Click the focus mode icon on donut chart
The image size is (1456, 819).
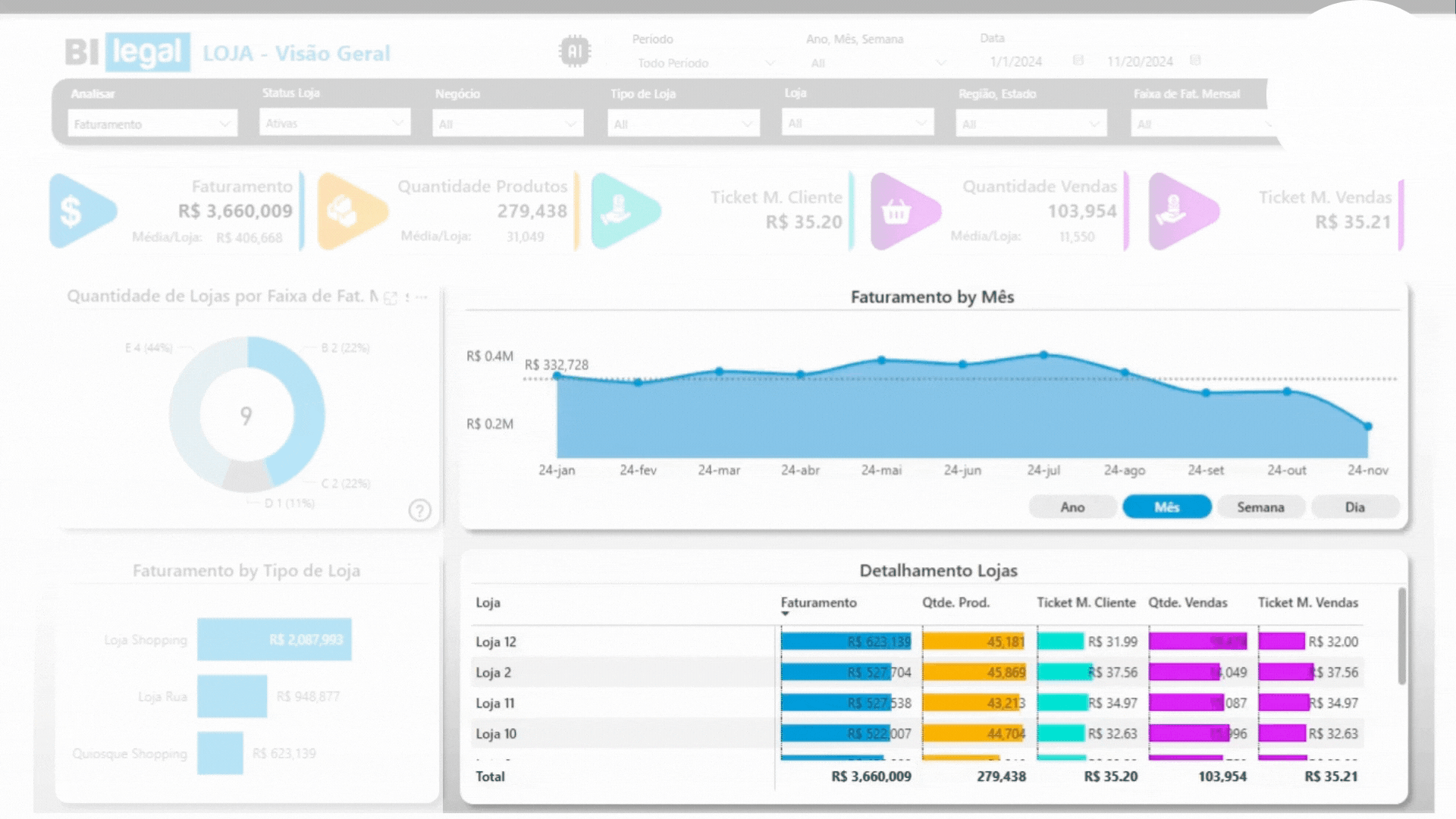pos(391,298)
